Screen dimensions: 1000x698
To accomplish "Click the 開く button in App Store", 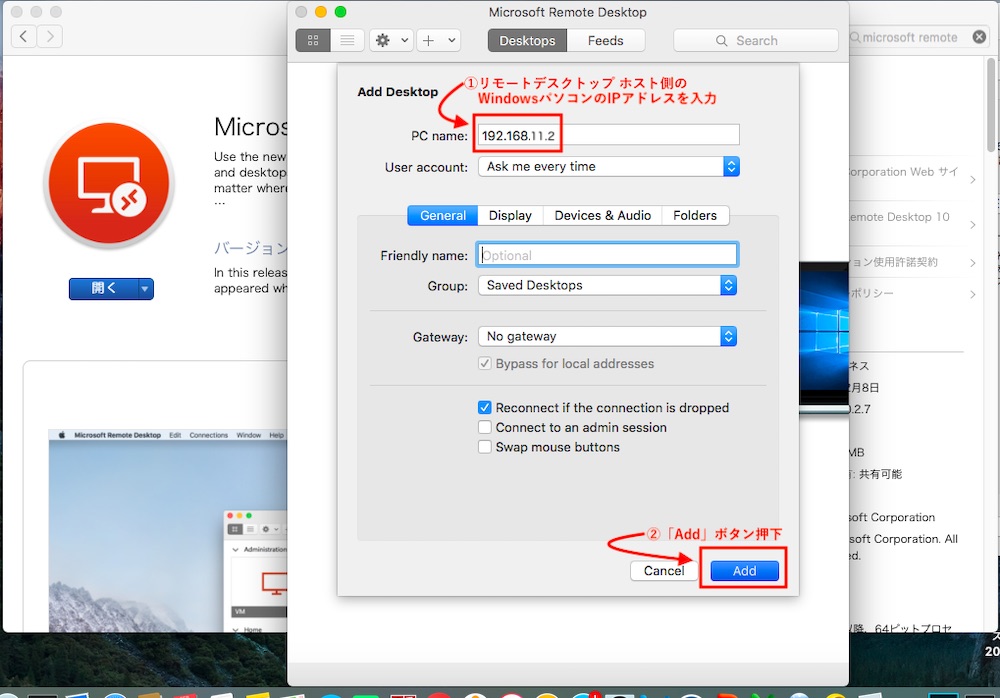I will click(x=103, y=289).
